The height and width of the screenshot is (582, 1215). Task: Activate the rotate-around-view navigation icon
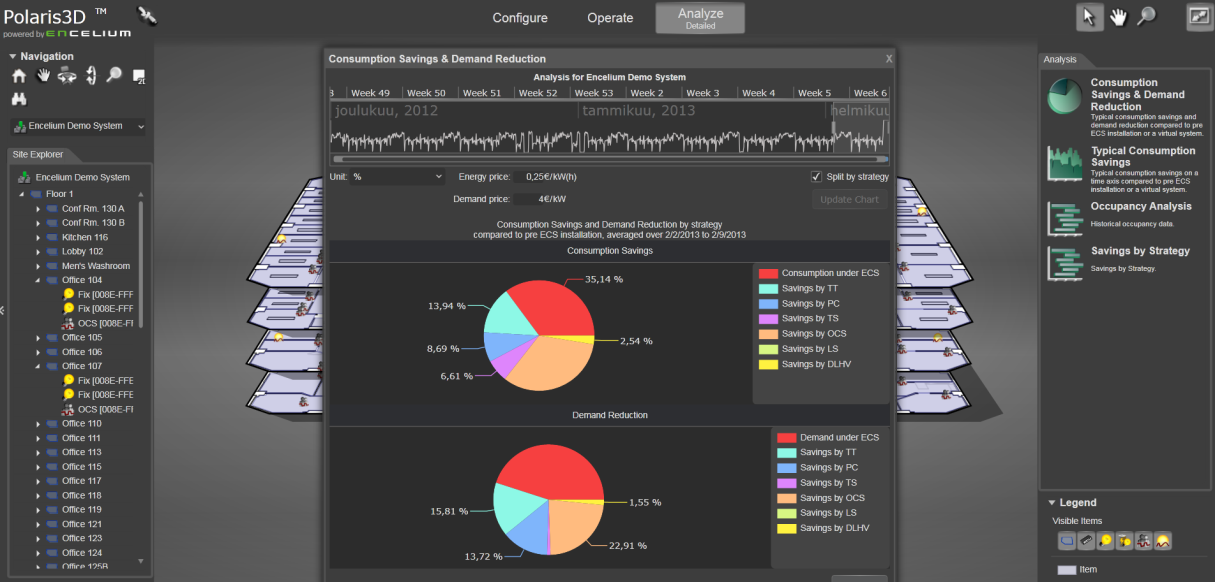(x=67, y=75)
